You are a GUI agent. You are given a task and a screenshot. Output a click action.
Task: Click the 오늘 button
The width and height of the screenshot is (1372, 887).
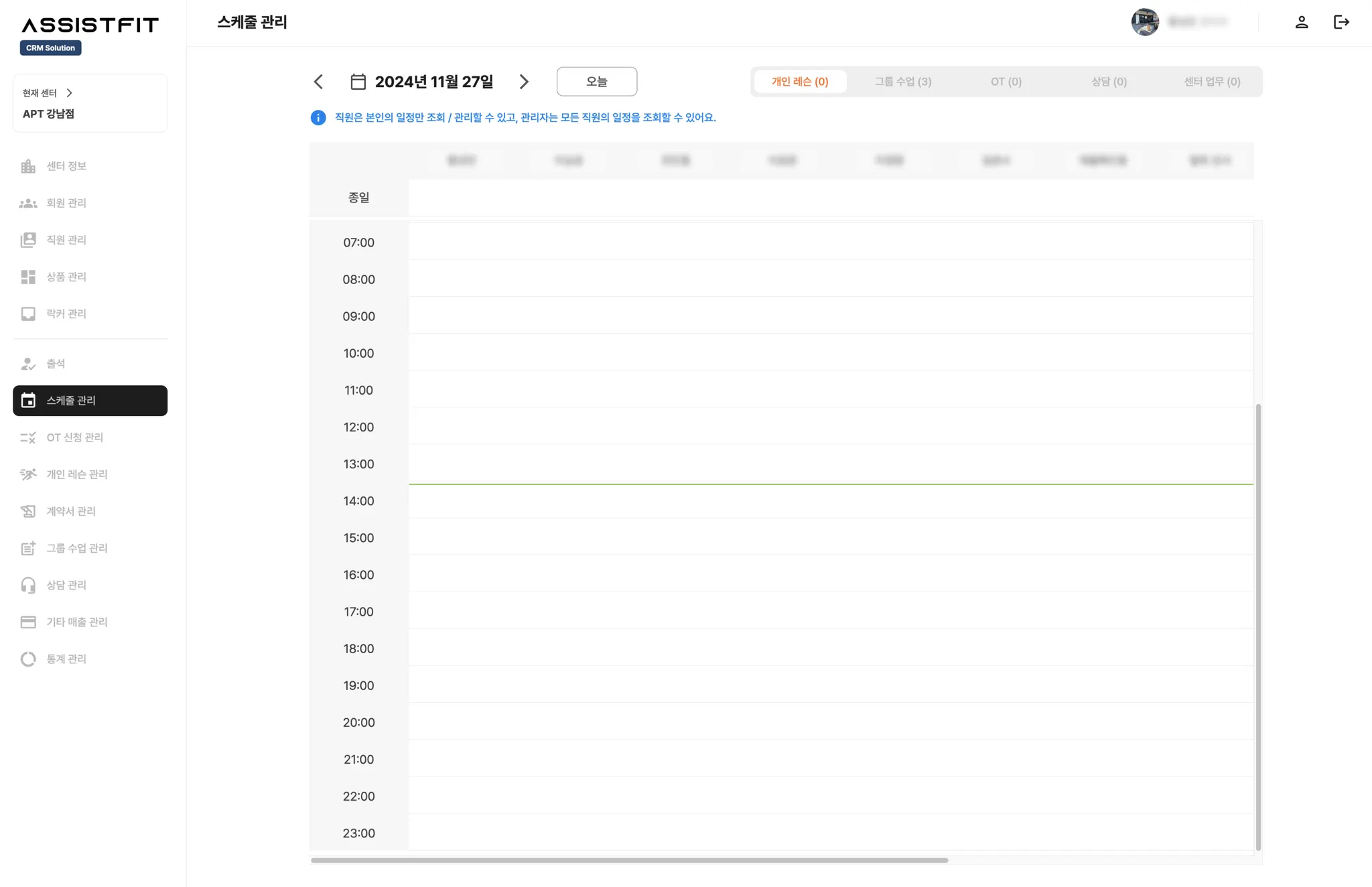pyautogui.click(x=596, y=82)
